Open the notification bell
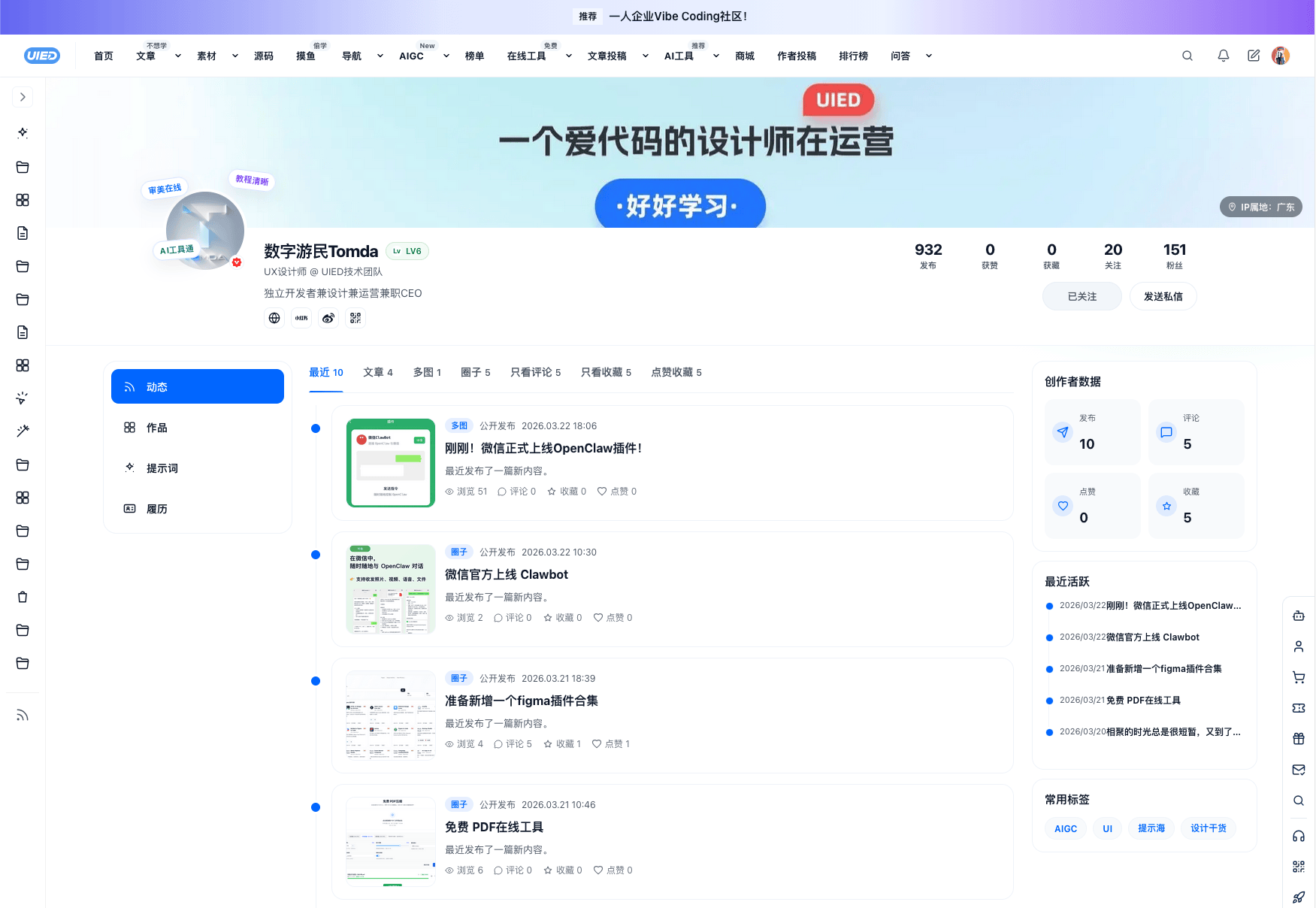 (x=1224, y=56)
